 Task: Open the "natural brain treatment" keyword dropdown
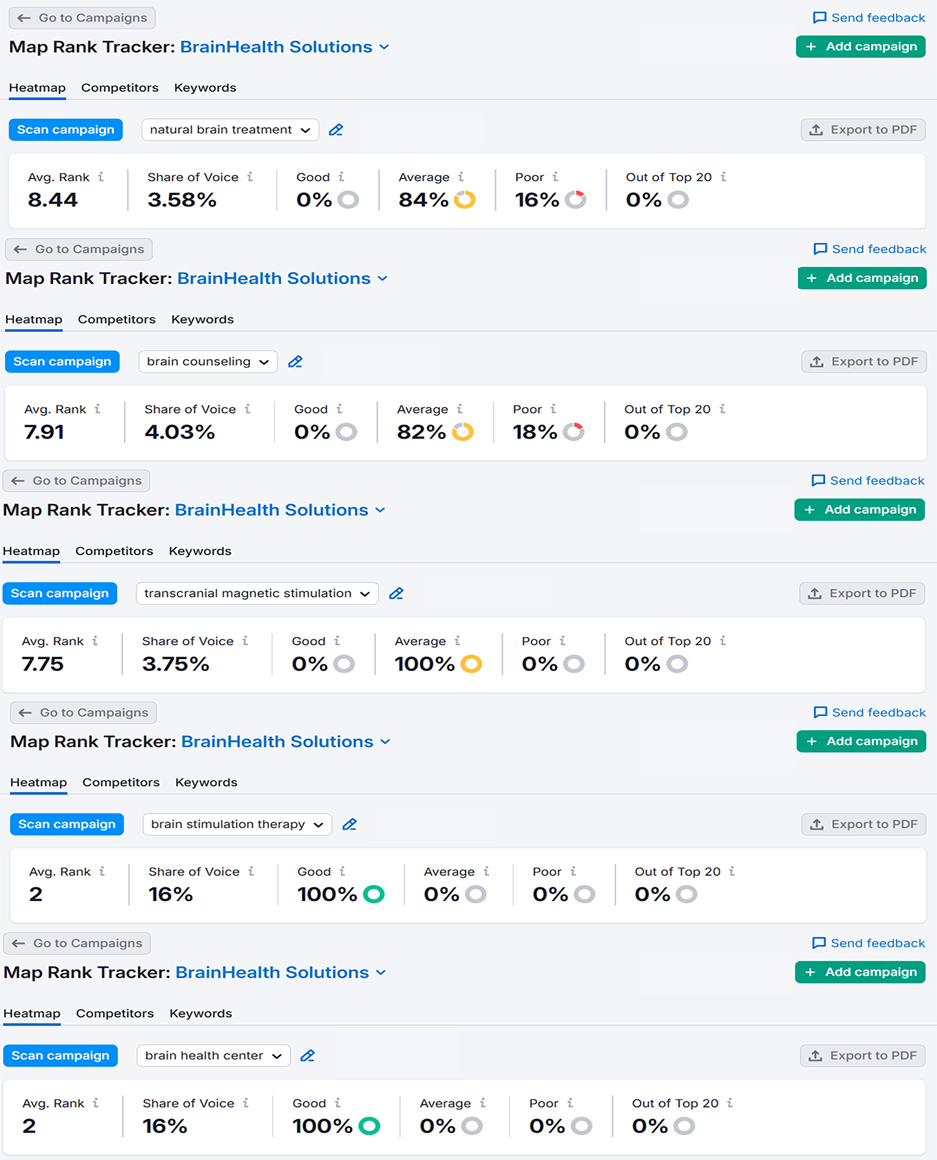point(230,130)
